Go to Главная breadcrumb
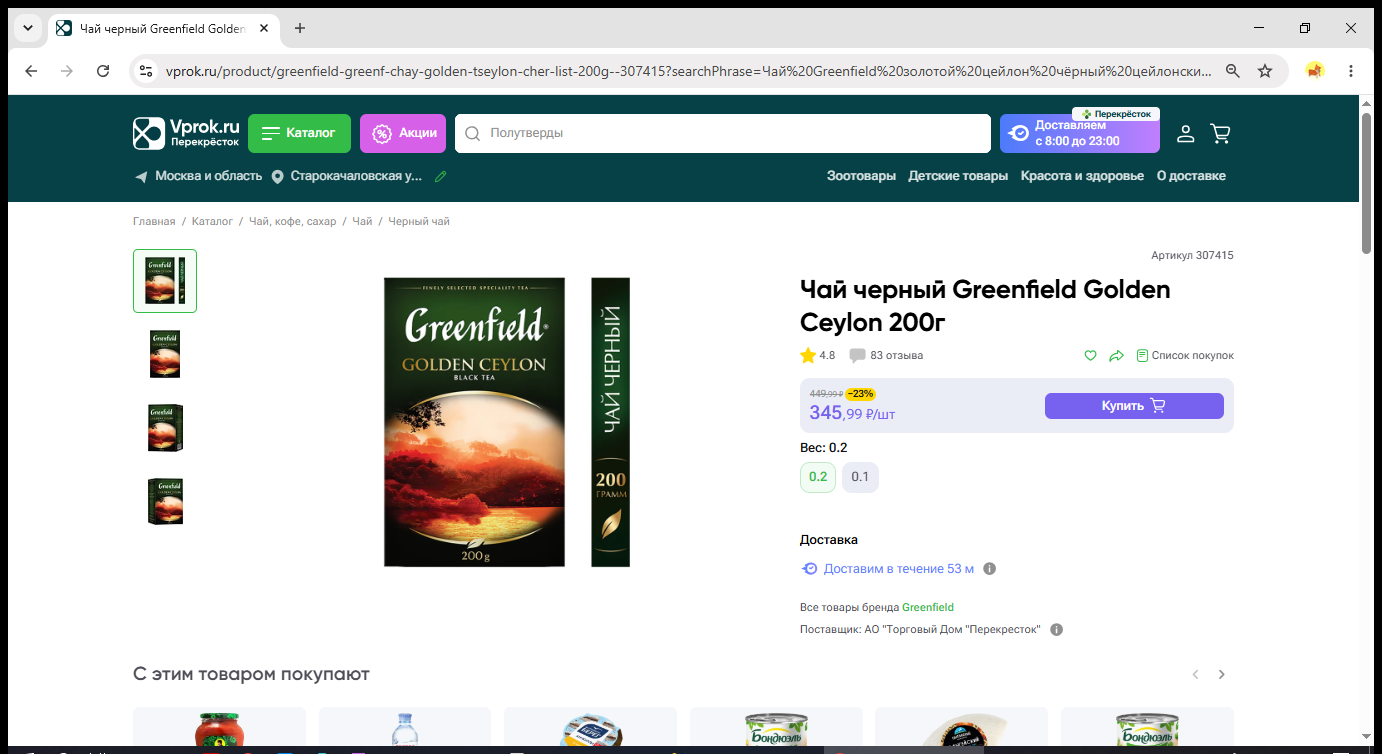This screenshot has width=1382, height=754. point(154,221)
